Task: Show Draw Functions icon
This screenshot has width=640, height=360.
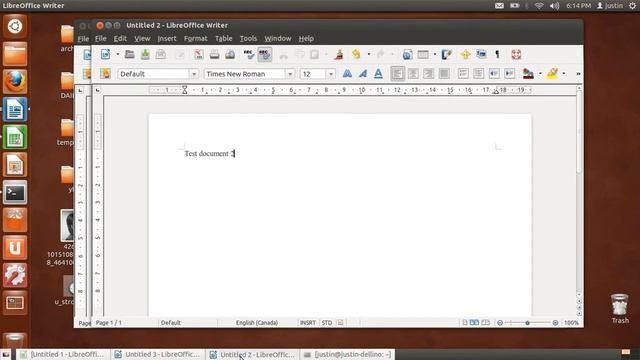Action: tap(447, 54)
